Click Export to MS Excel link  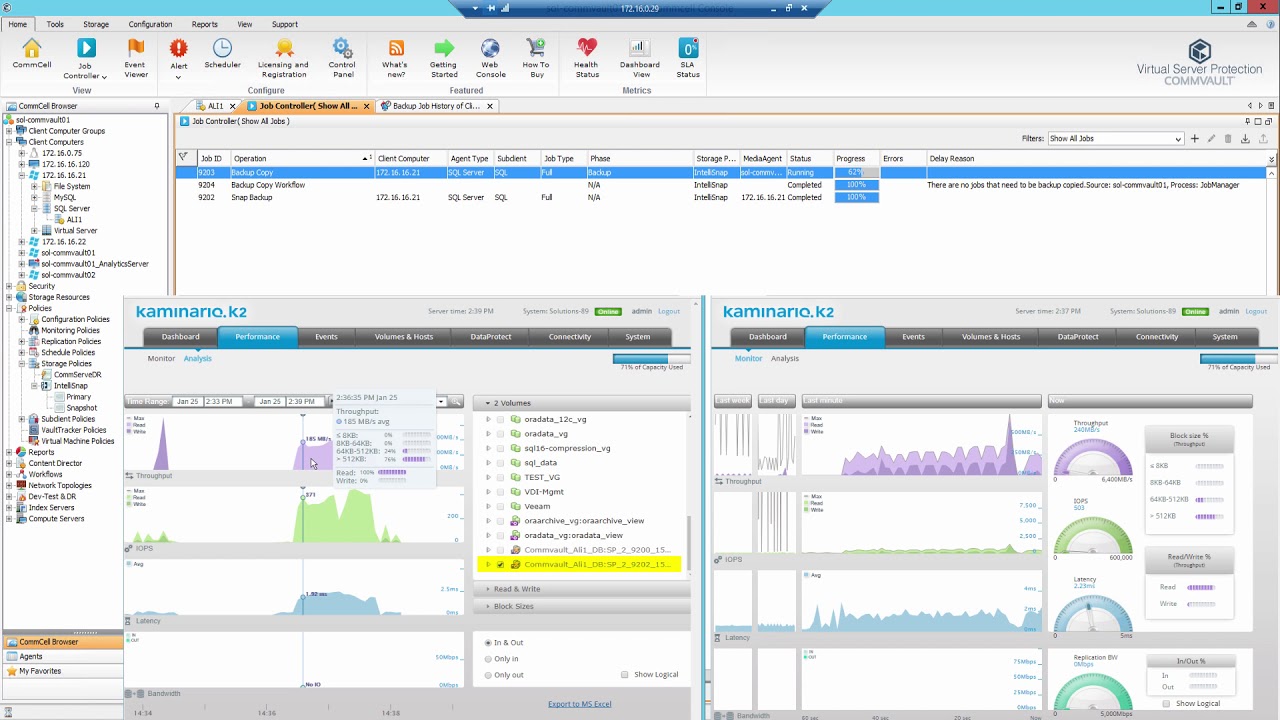579,704
